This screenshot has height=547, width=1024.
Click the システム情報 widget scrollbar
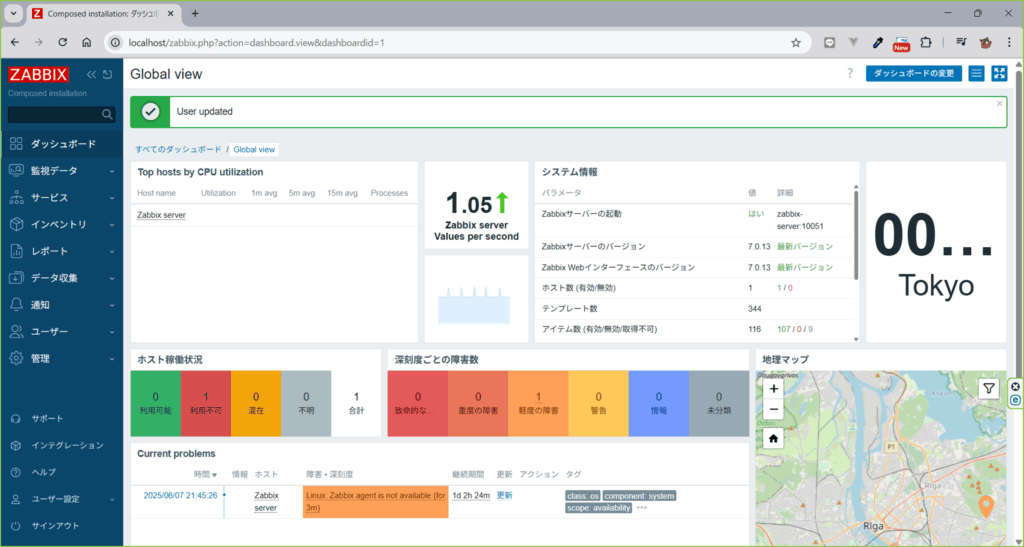[x=856, y=234]
